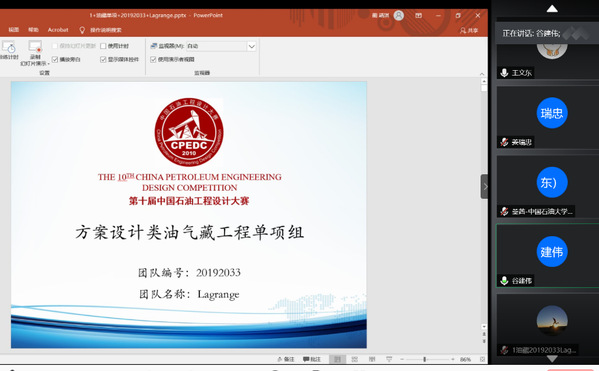599x371 pixels.
Task: Switch to slide sorter view in the status bar
Action: coord(355,359)
